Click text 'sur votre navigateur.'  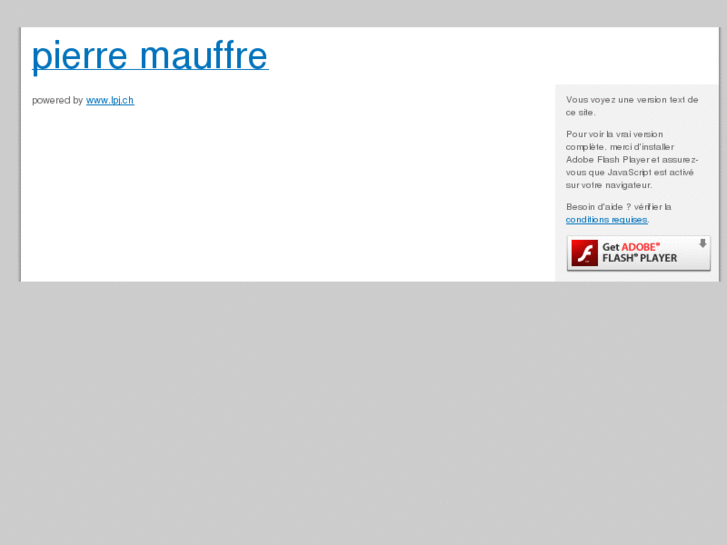[609, 185]
